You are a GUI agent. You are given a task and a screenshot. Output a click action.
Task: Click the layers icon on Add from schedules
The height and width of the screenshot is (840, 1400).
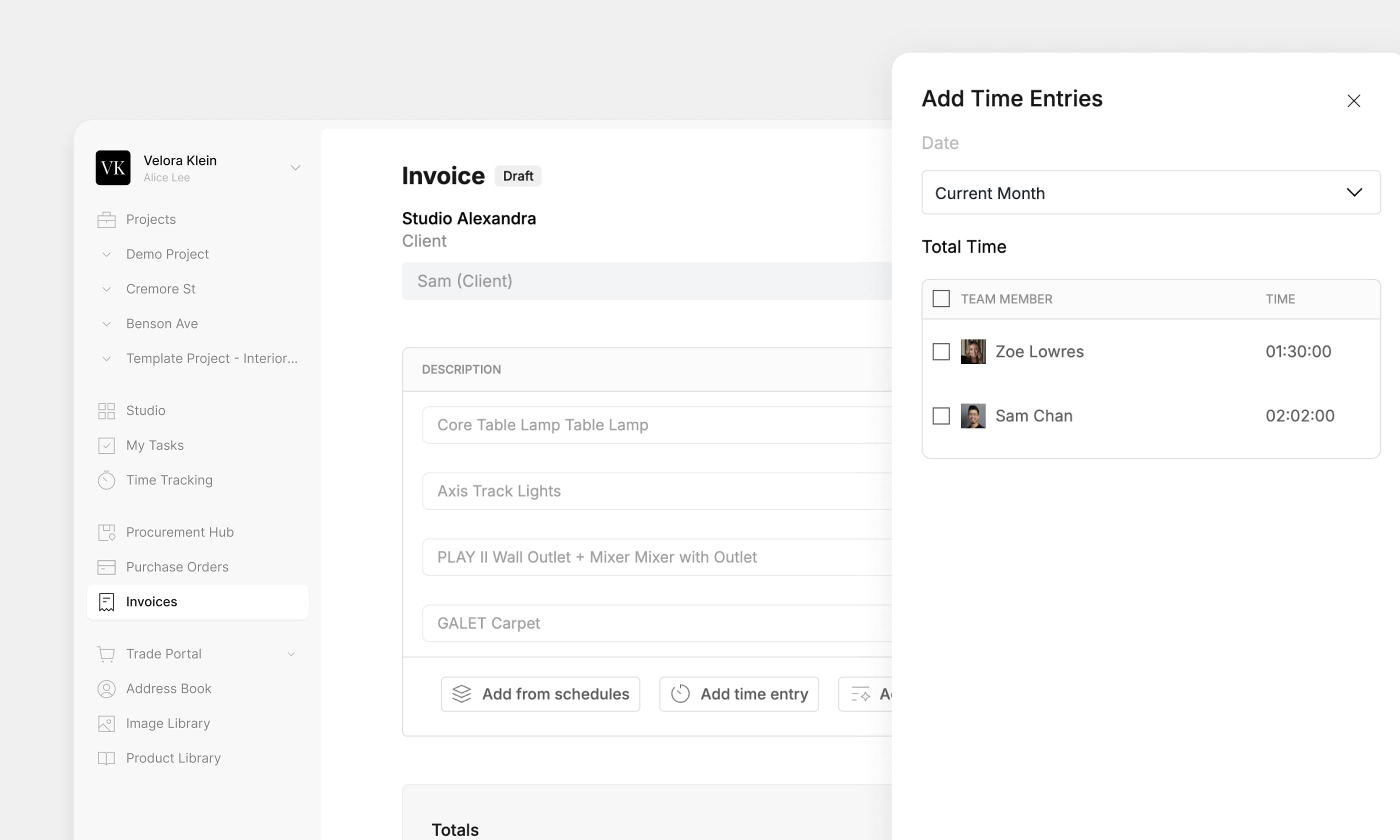tap(462, 694)
